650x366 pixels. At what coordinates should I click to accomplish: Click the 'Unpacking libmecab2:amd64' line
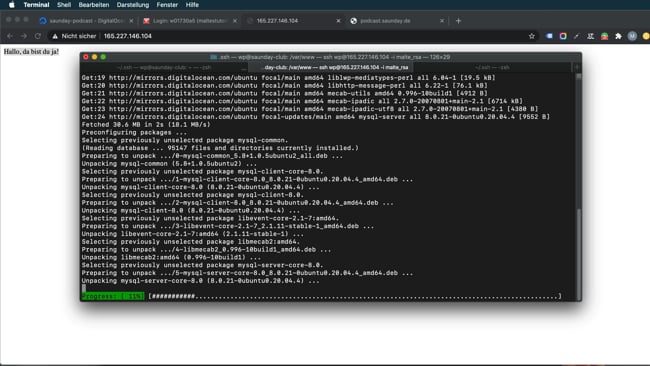click(171, 257)
